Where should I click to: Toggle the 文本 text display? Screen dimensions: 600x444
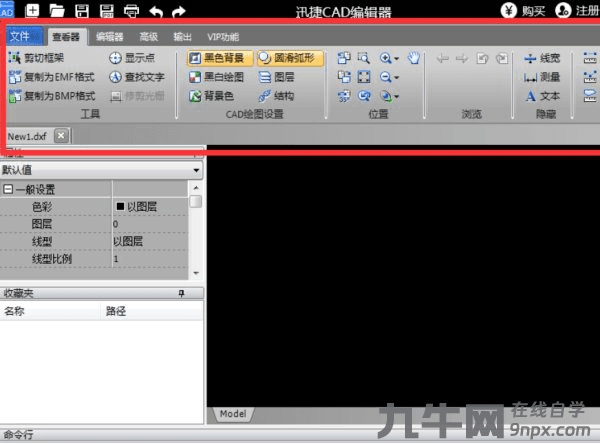543,96
